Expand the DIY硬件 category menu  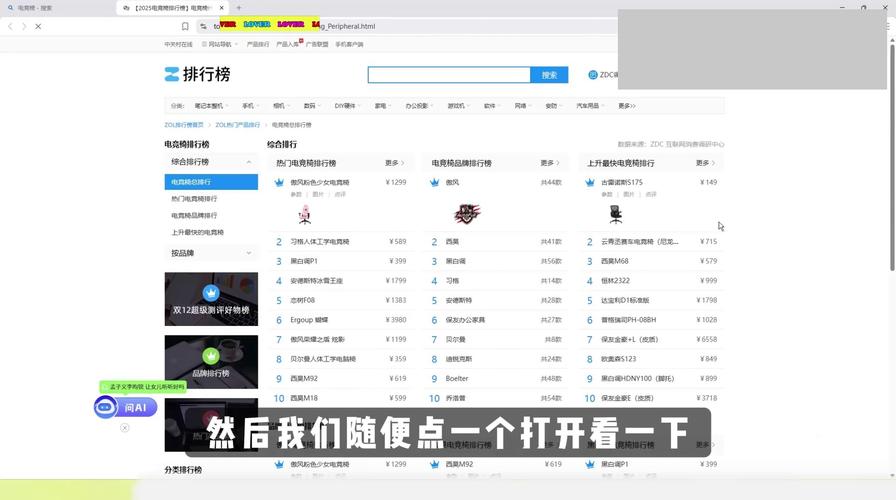tap(347, 106)
